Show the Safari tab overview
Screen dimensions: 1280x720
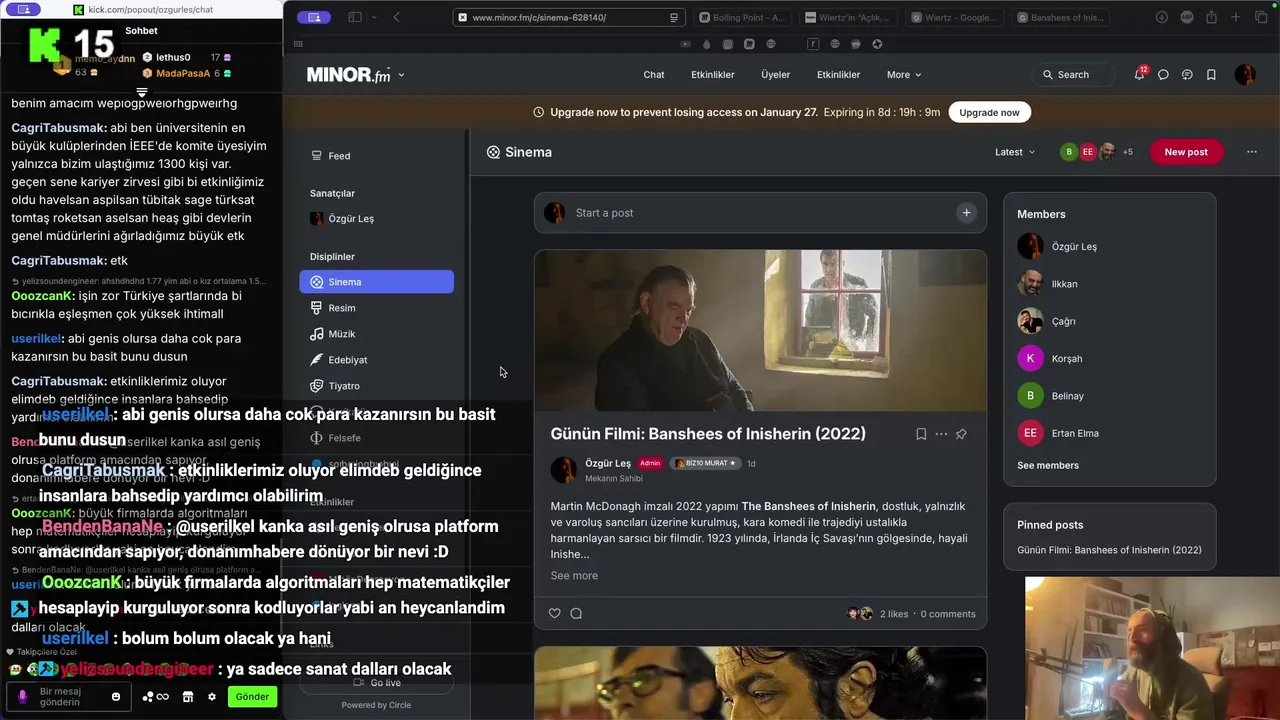1260,17
